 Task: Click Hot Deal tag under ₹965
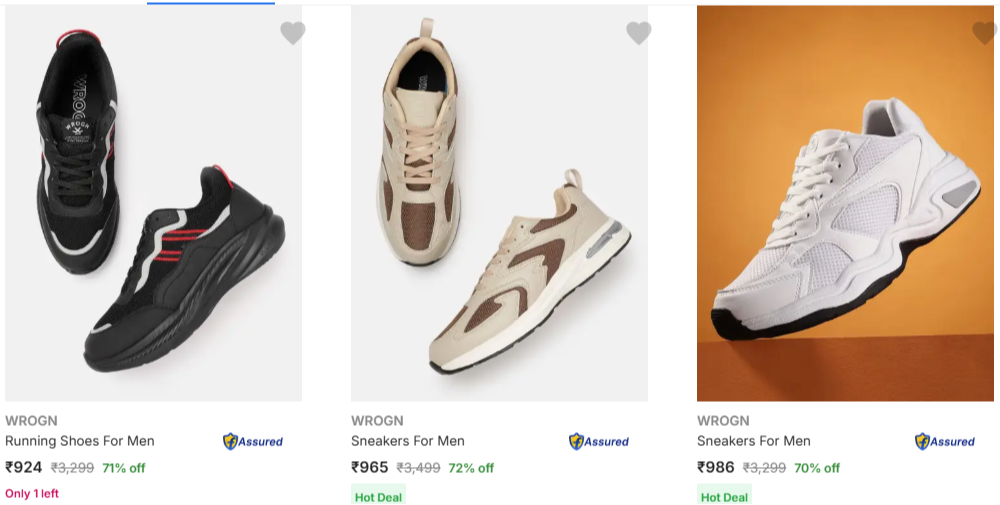coord(378,495)
